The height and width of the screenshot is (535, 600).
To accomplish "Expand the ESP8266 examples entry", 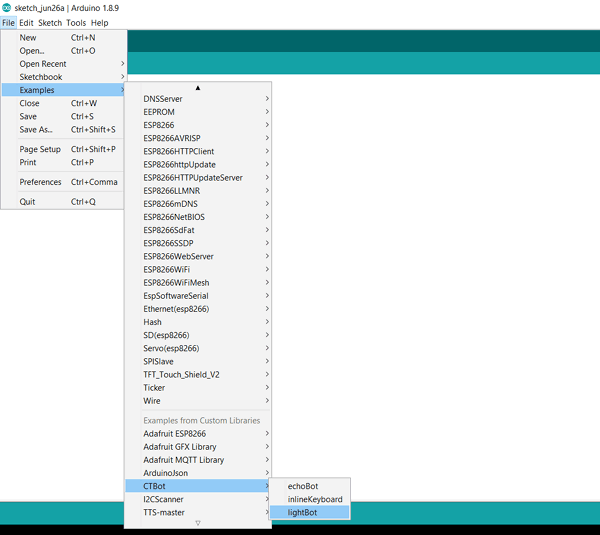I will [198, 125].
